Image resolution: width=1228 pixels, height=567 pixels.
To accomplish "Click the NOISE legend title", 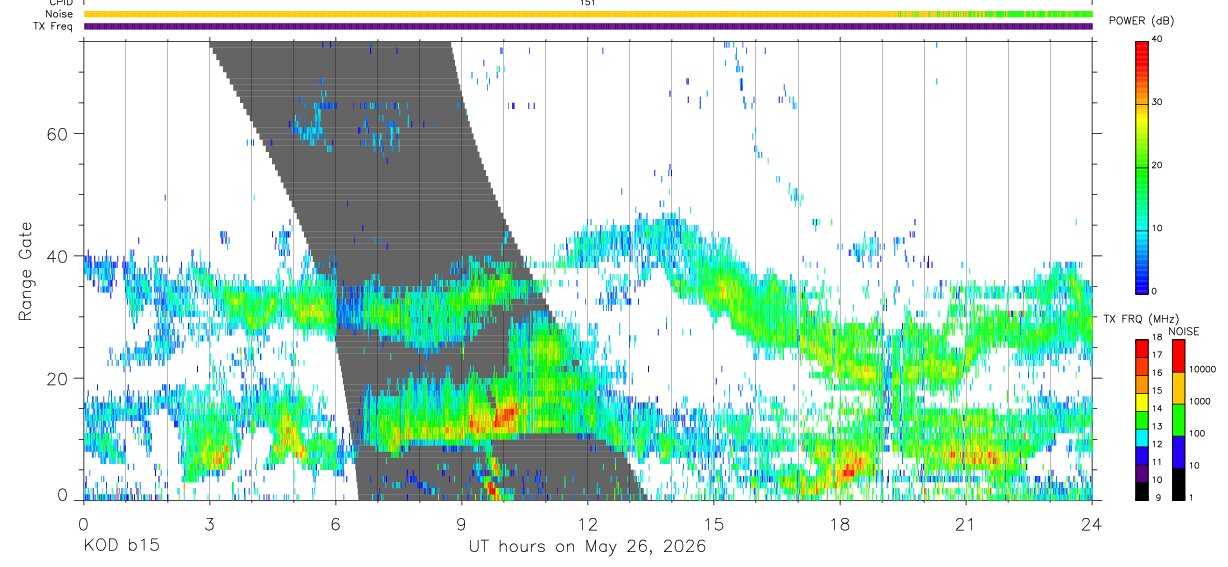I will pyautogui.click(x=1184, y=332).
